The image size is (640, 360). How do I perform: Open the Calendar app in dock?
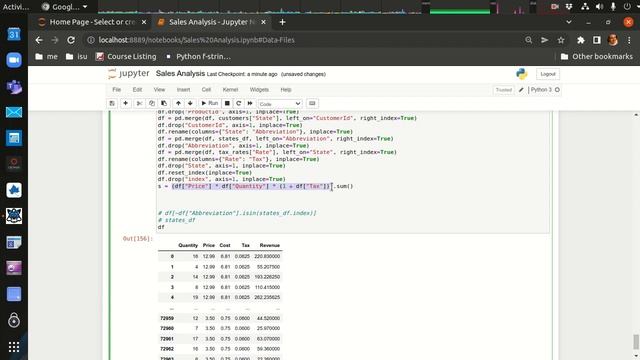pyautogui.click(x=14, y=34)
